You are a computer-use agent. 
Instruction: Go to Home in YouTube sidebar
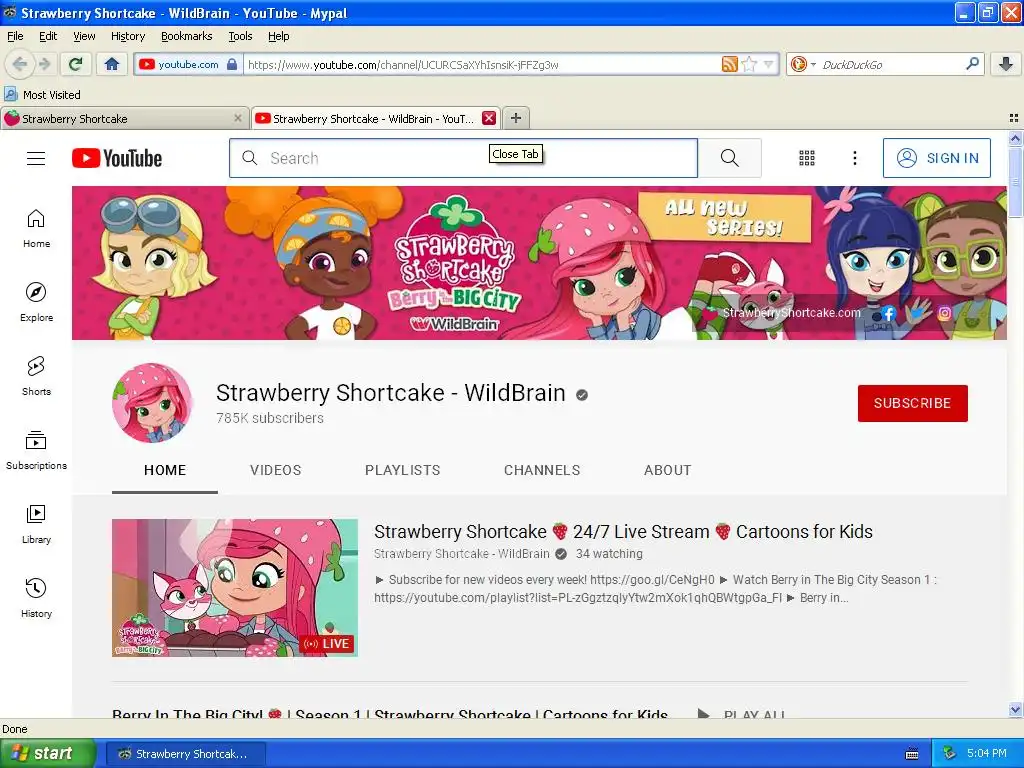[37, 229]
